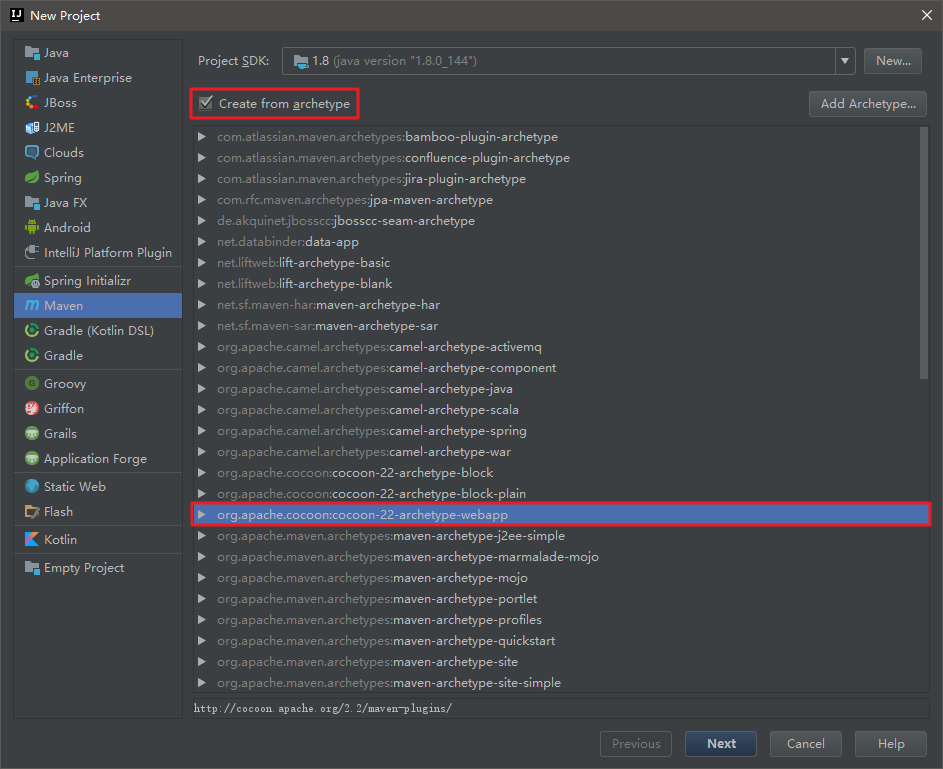
Task: Select maven-archetype-sar row
Action: [x=561, y=326]
